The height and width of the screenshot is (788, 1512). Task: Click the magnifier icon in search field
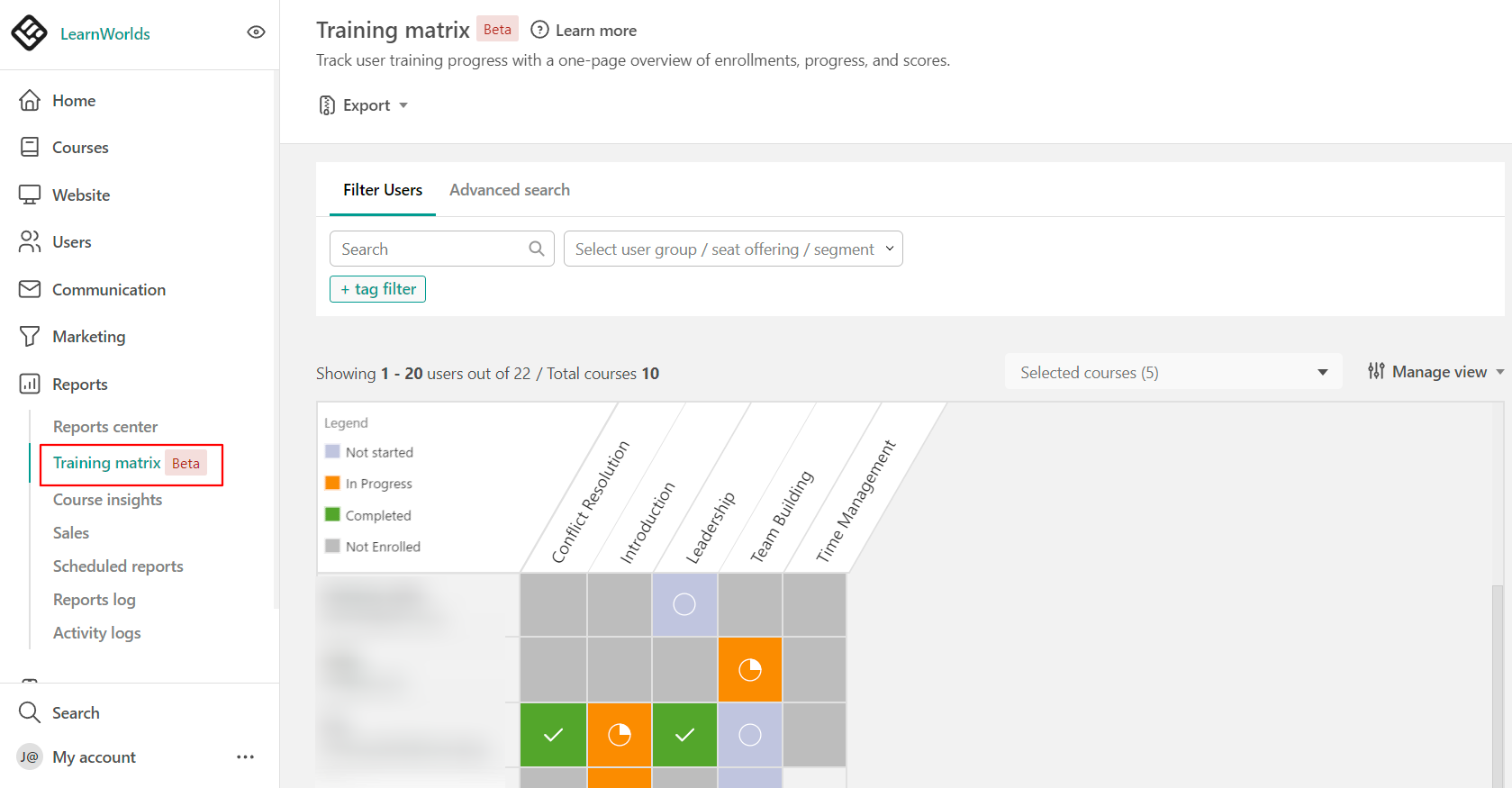click(537, 249)
